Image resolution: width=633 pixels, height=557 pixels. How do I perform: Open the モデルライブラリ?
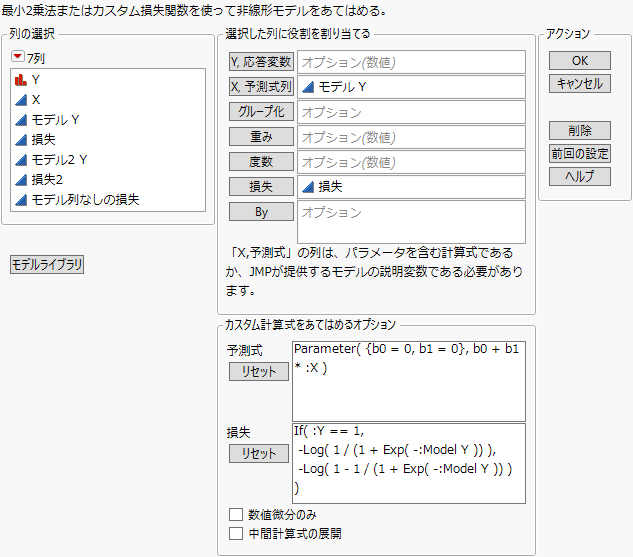[x=47, y=265]
